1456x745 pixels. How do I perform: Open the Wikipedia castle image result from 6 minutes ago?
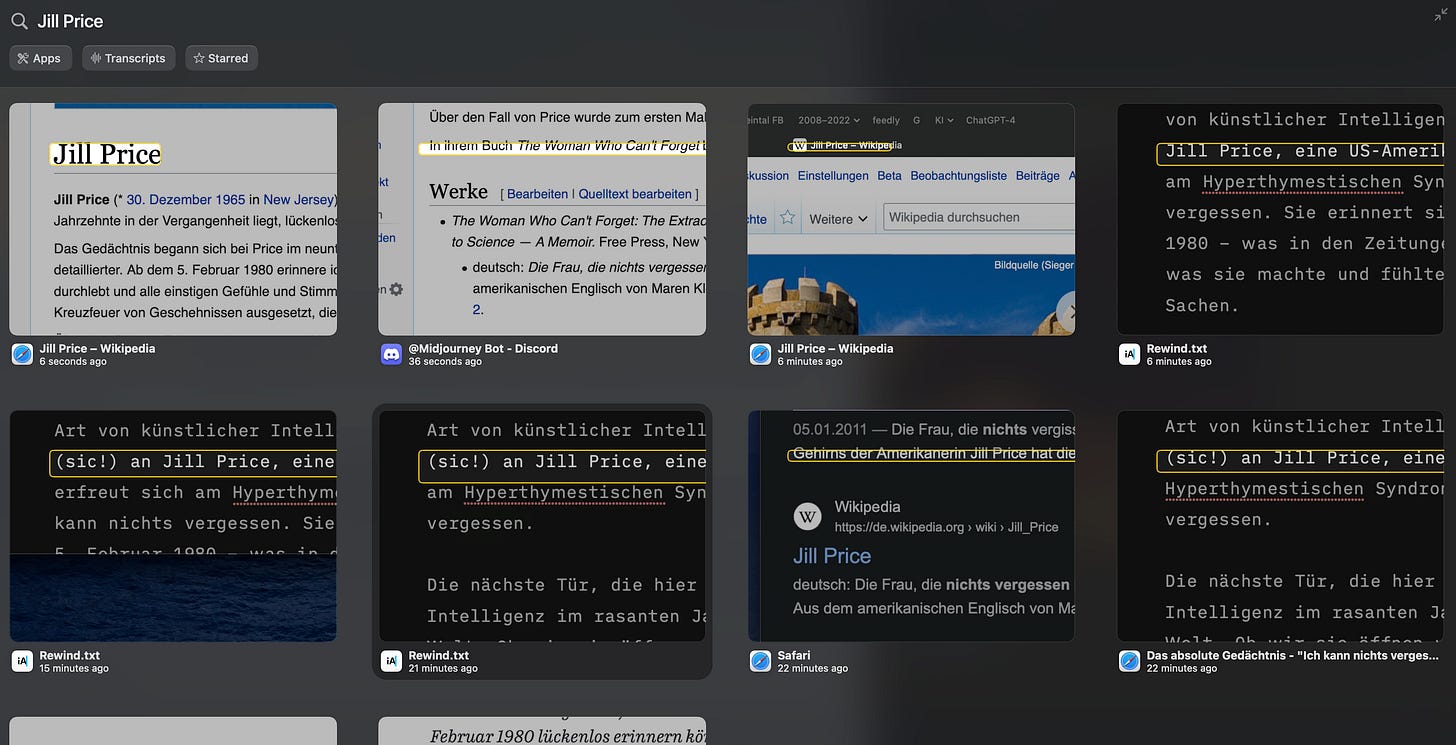(911, 219)
